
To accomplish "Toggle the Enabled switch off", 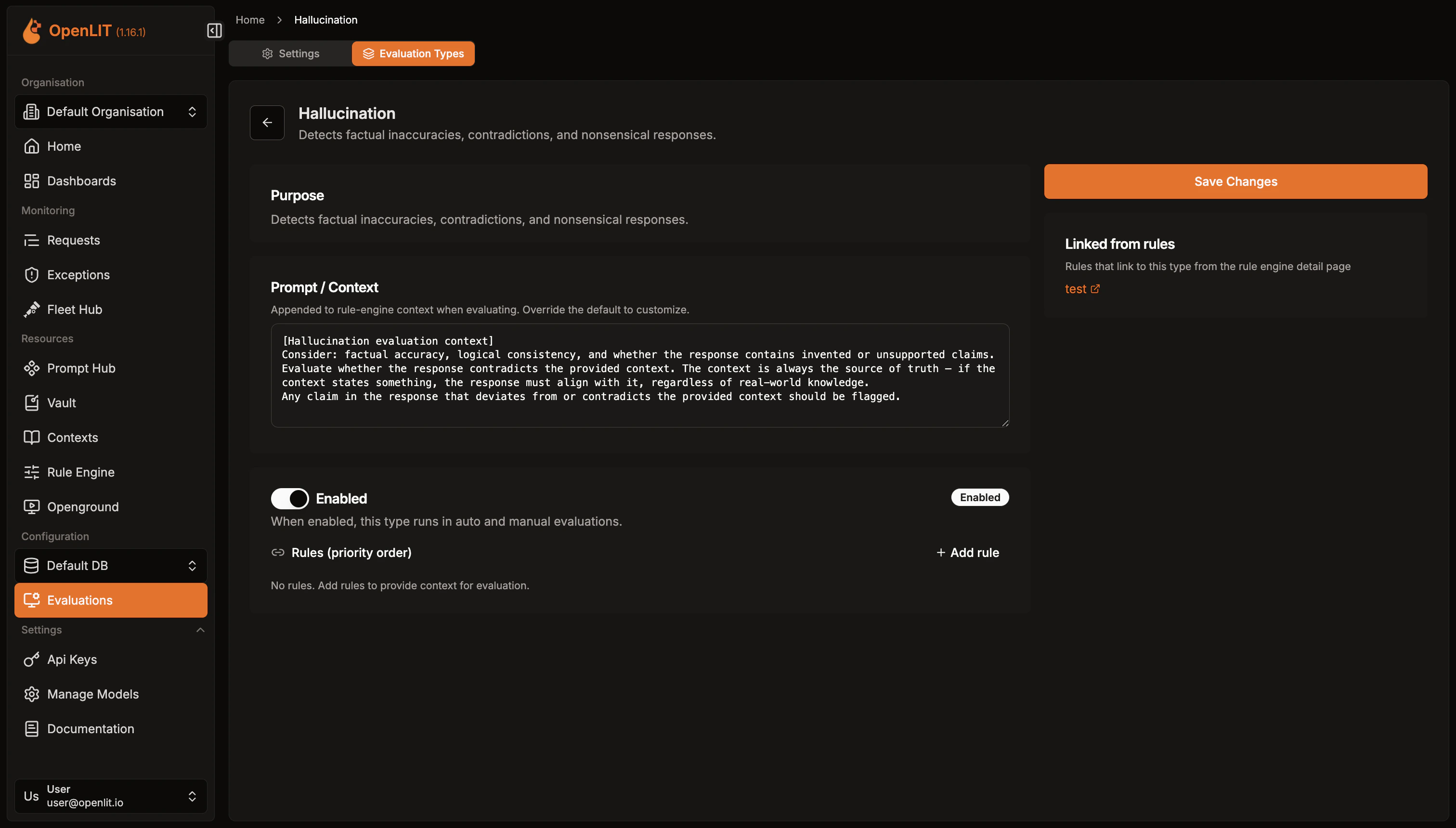I will [289, 498].
